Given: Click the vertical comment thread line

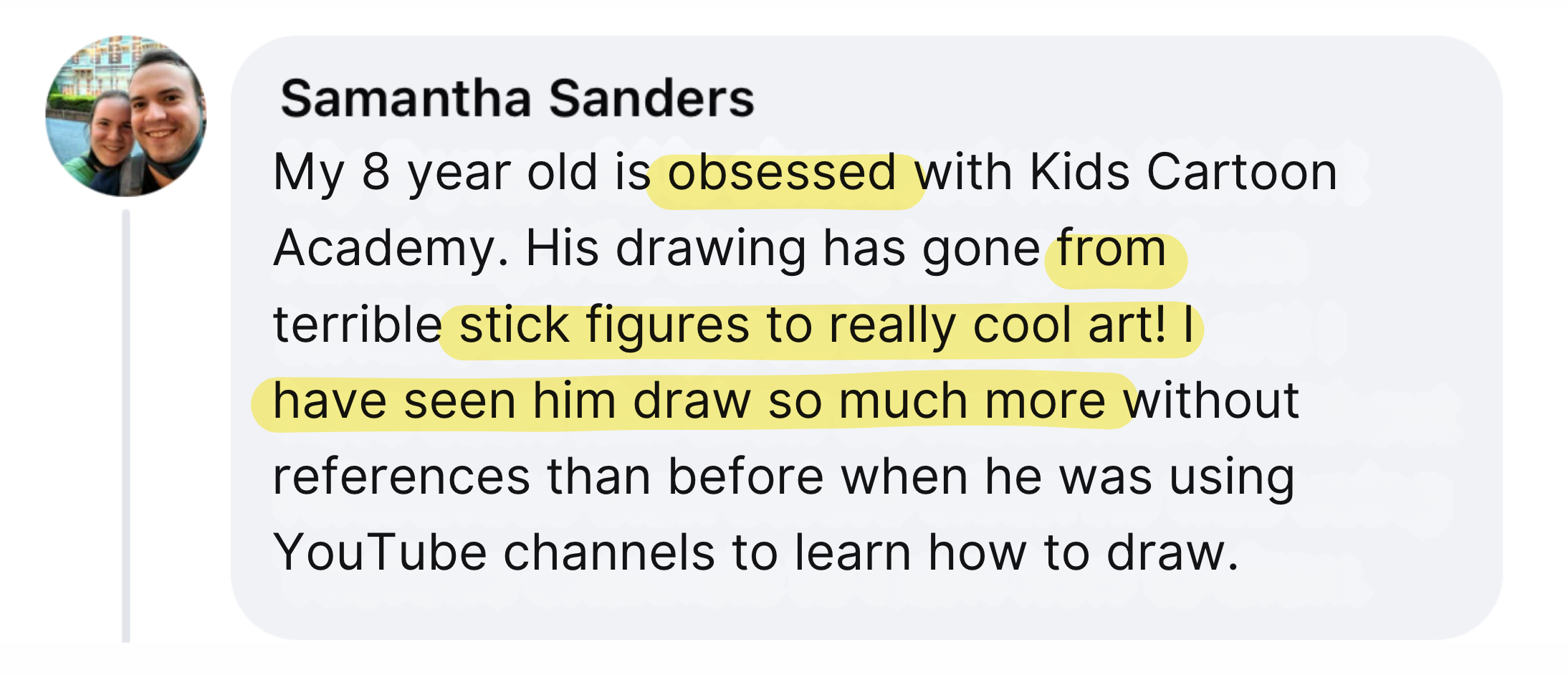Looking at the screenshot, I should click(x=126, y=425).
